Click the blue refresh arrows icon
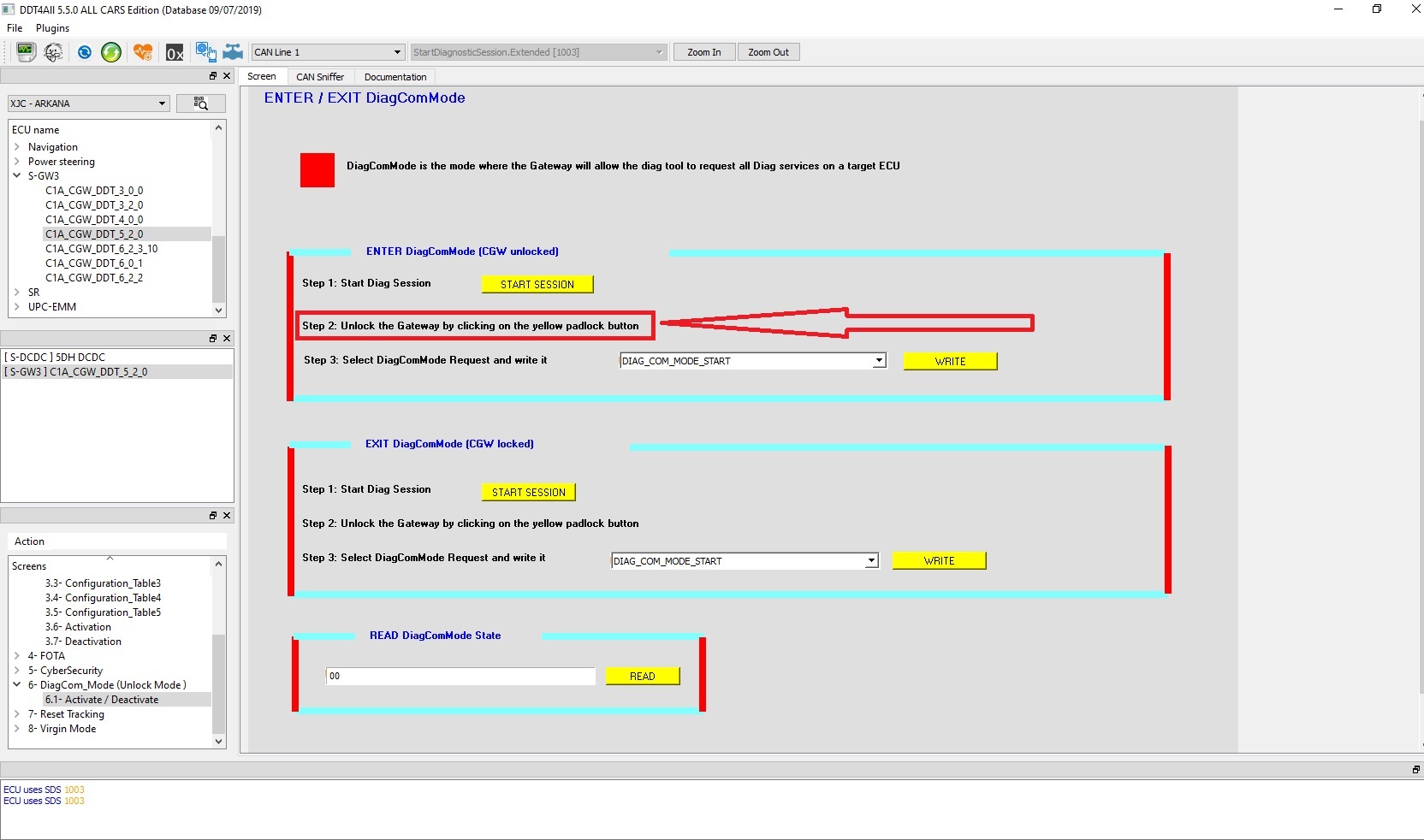 click(85, 52)
